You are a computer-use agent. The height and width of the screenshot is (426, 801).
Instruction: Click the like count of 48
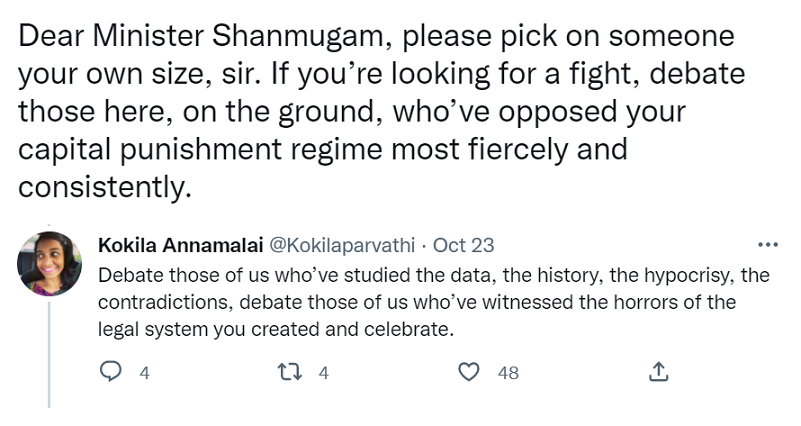(x=508, y=373)
